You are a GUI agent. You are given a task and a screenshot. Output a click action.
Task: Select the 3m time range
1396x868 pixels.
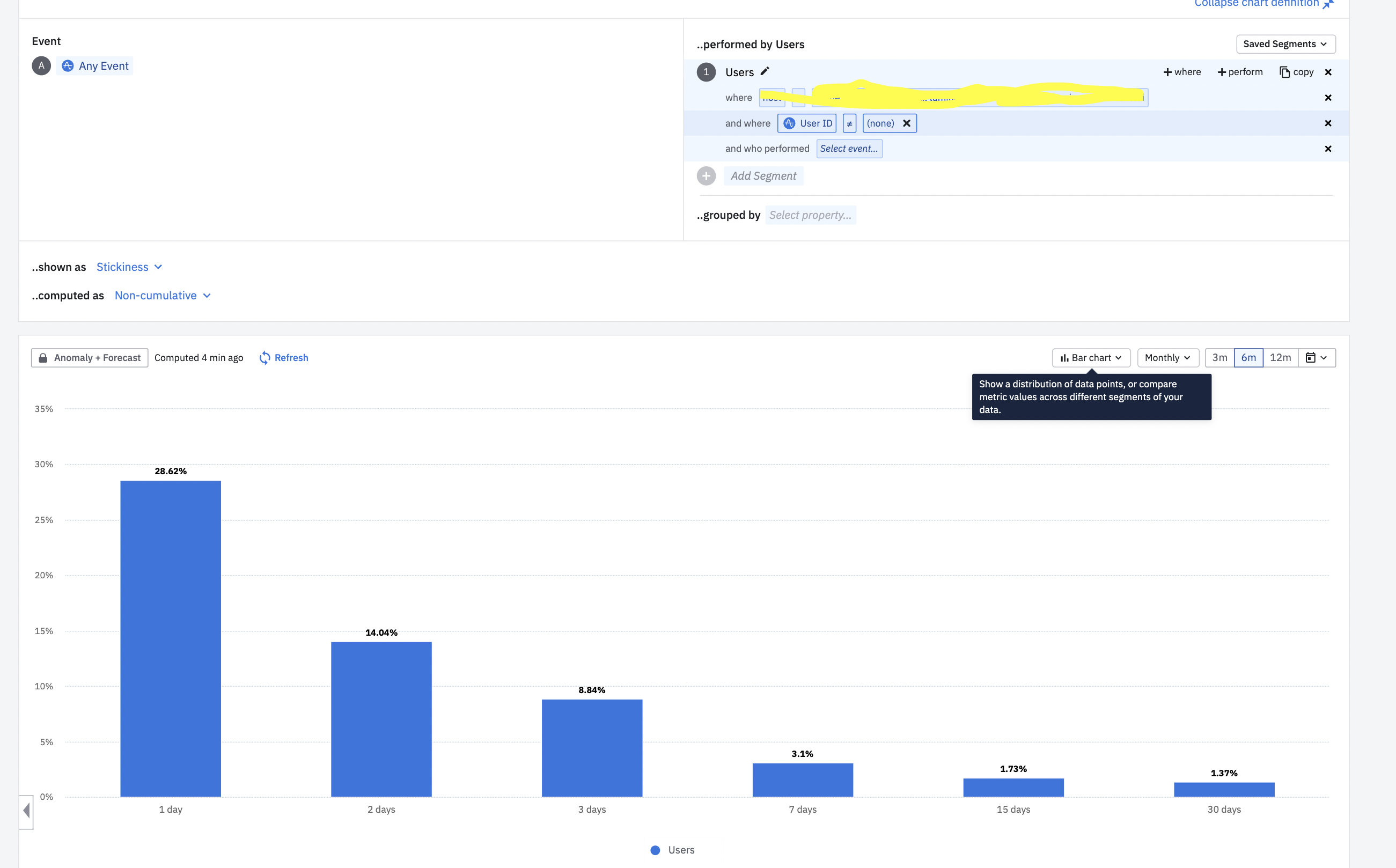tap(1219, 358)
